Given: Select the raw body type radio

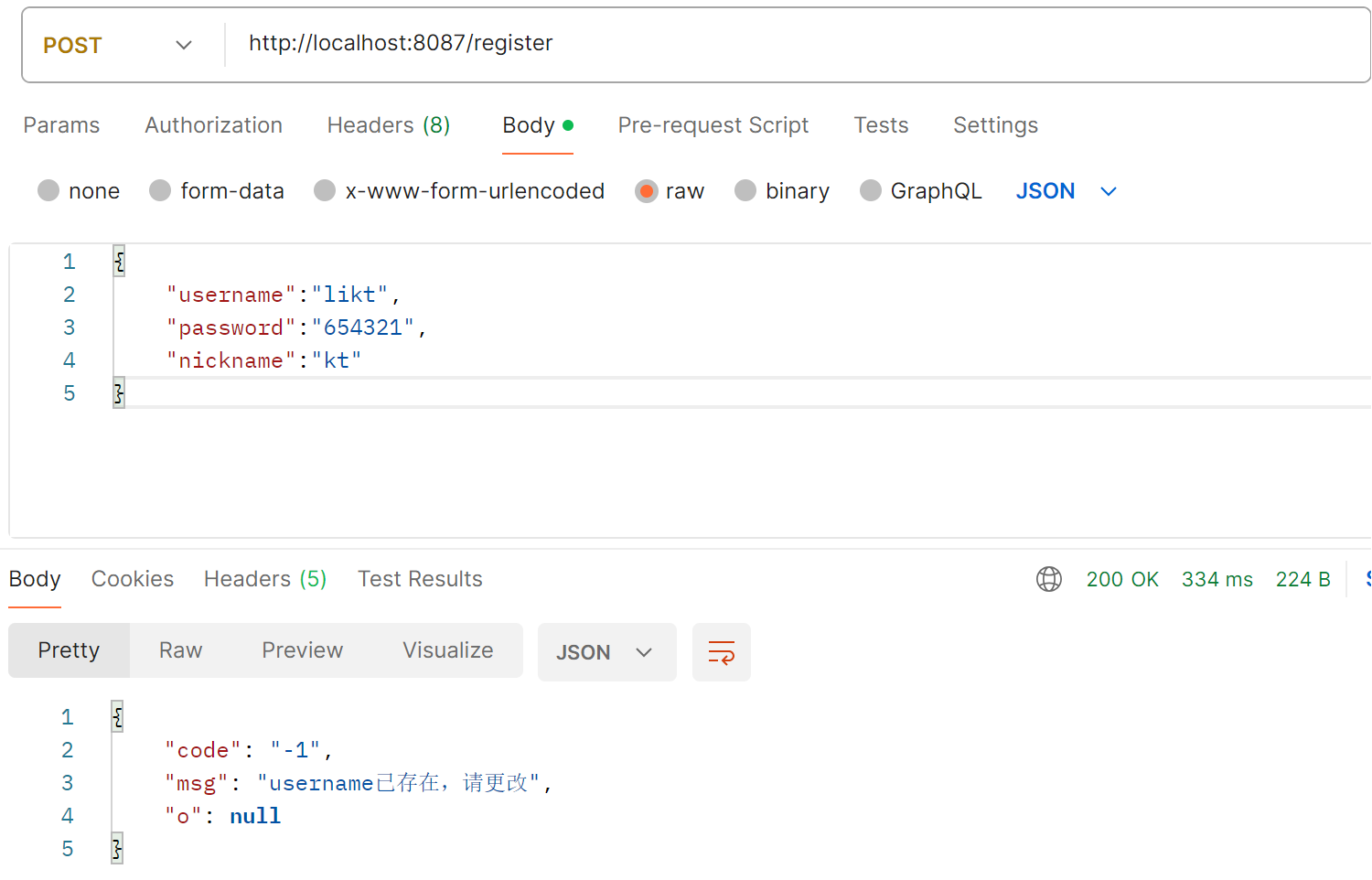Looking at the screenshot, I should click(647, 190).
